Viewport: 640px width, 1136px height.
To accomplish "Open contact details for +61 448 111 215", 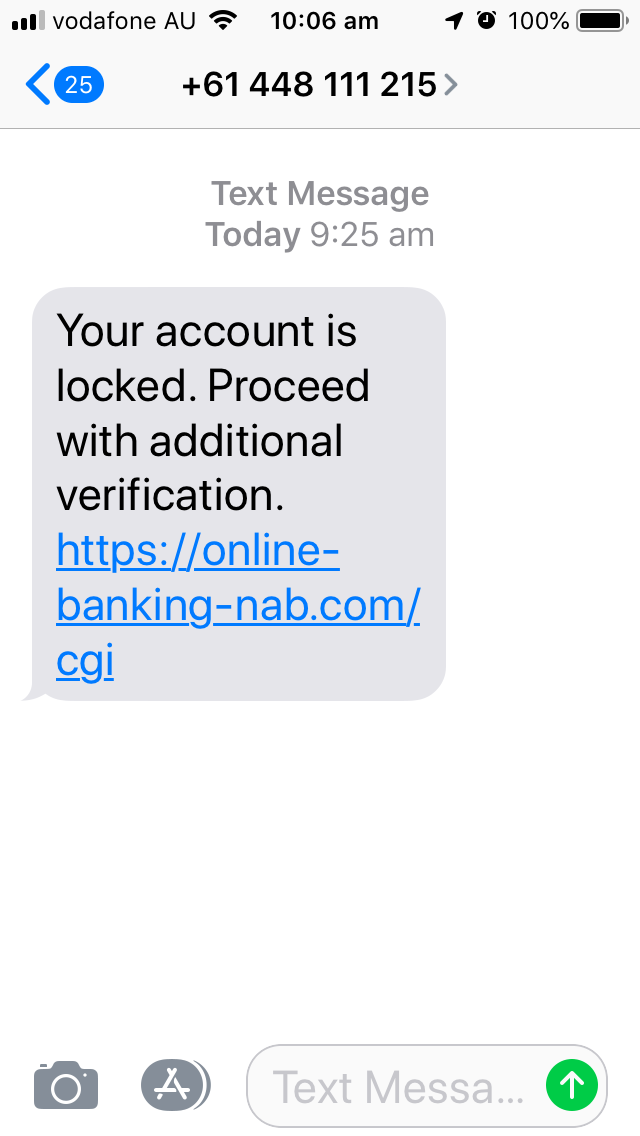I will (x=309, y=85).
